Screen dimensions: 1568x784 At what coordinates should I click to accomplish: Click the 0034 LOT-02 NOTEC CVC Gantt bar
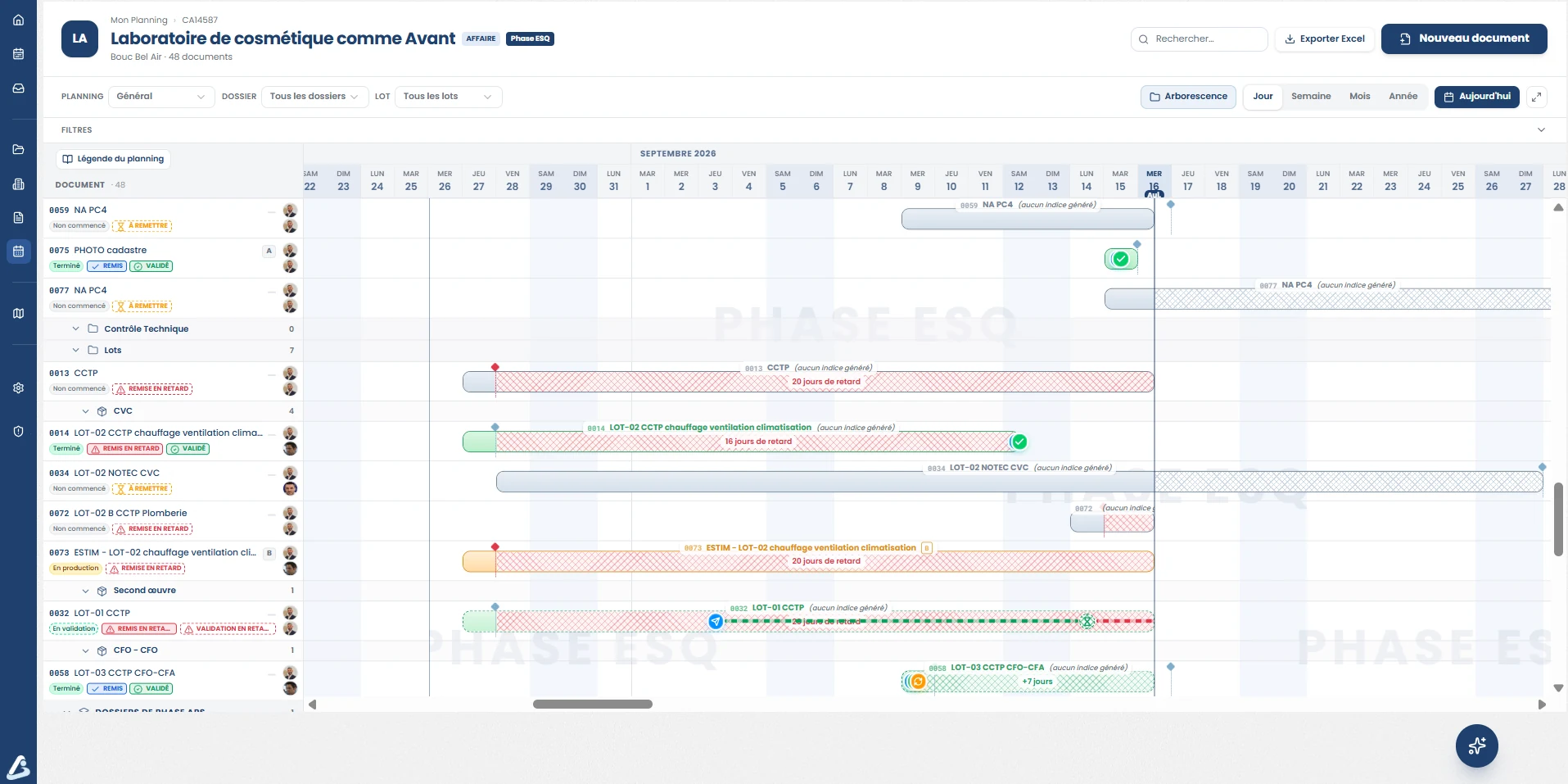pyautogui.click(x=1019, y=482)
